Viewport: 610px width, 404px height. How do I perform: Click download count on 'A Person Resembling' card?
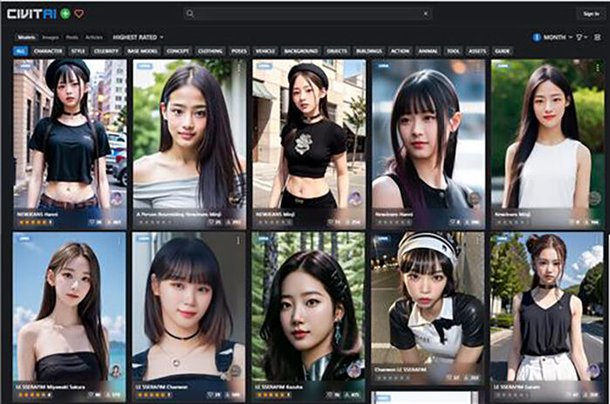click(x=234, y=222)
